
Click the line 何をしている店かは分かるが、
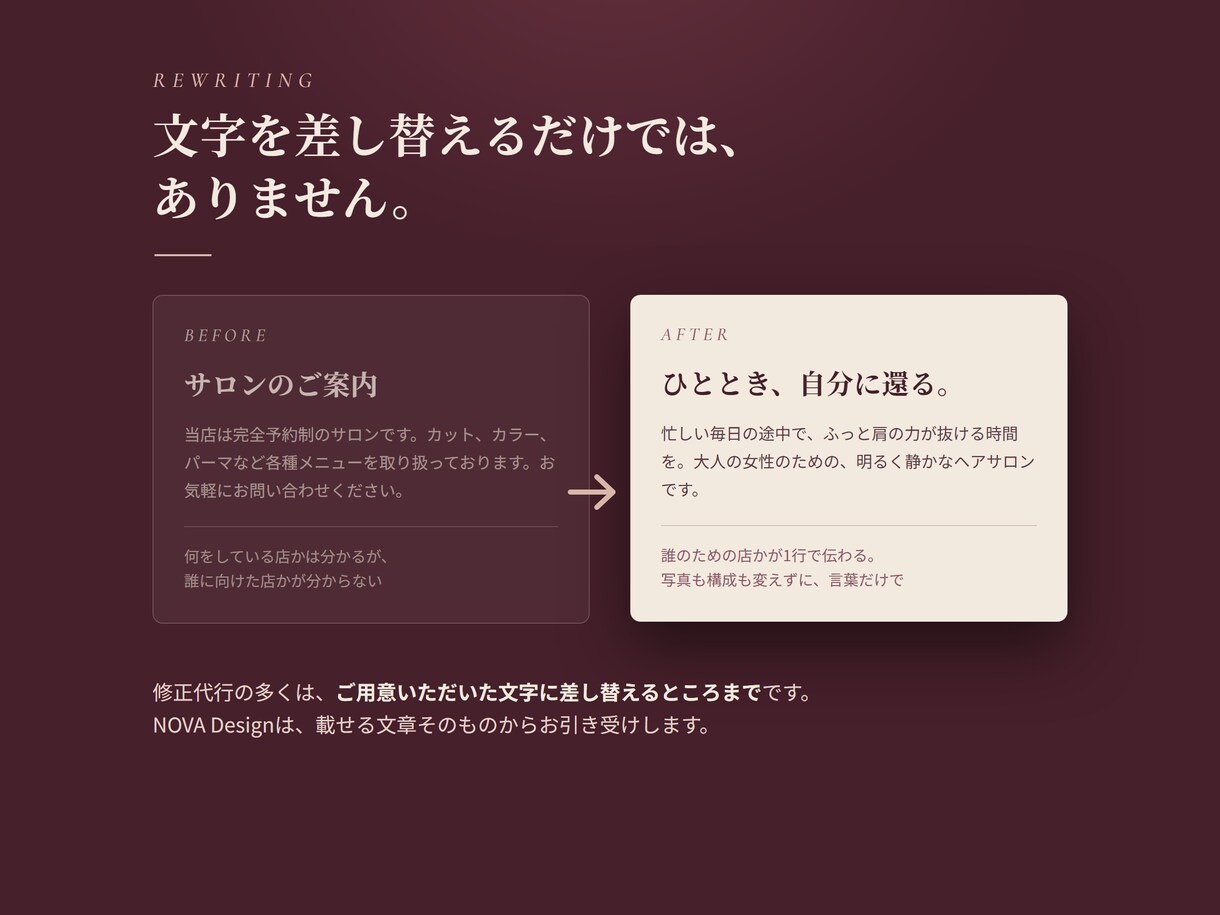click(x=286, y=556)
